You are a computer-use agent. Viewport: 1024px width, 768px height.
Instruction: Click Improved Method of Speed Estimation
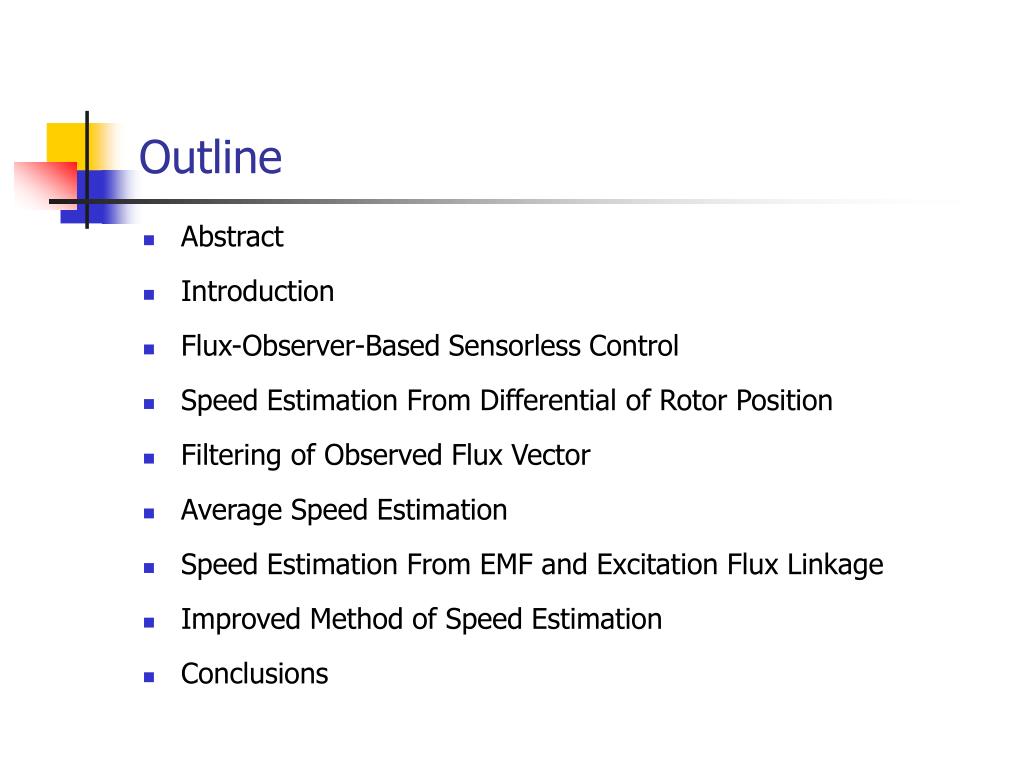421,619
